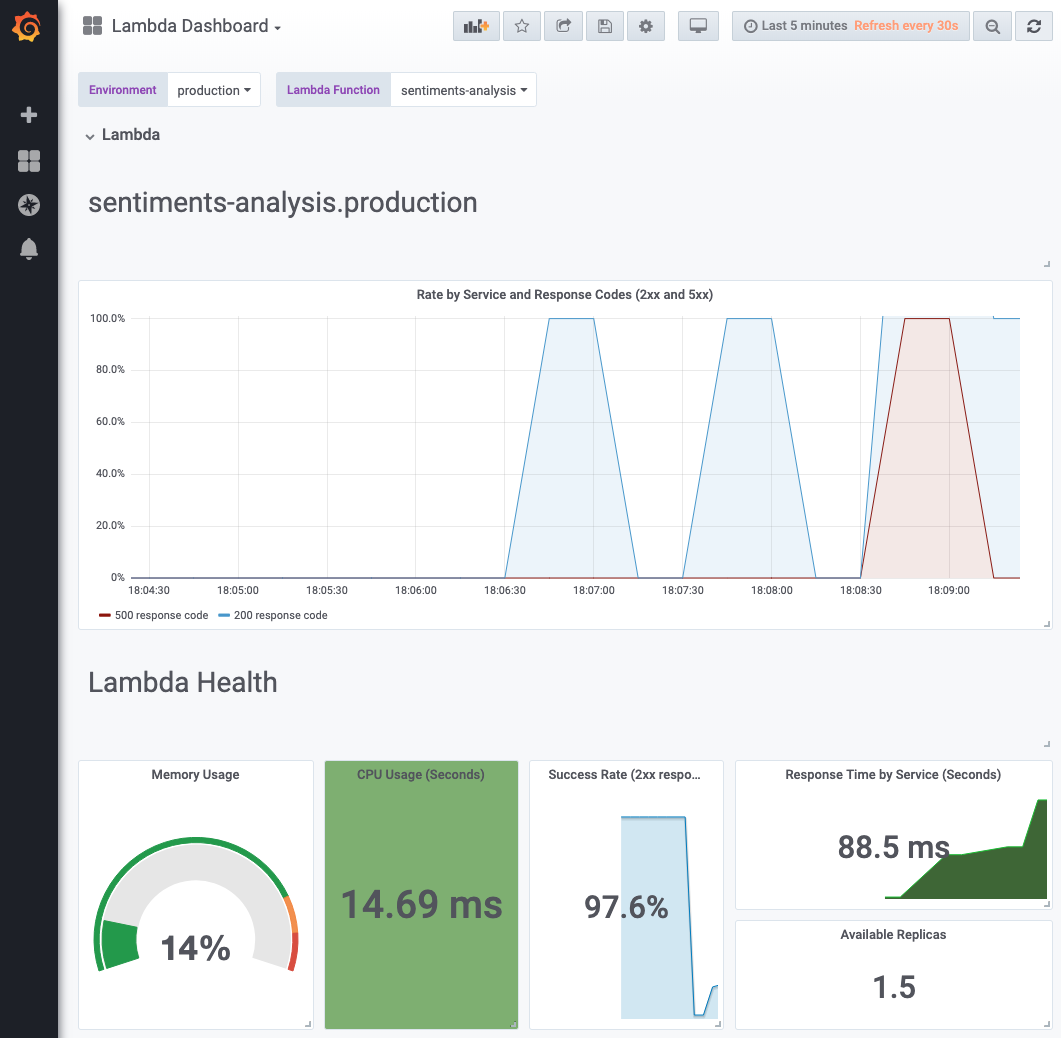1061x1038 pixels.
Task: Click the Refresh every 30s link
Action: (906, 25)
